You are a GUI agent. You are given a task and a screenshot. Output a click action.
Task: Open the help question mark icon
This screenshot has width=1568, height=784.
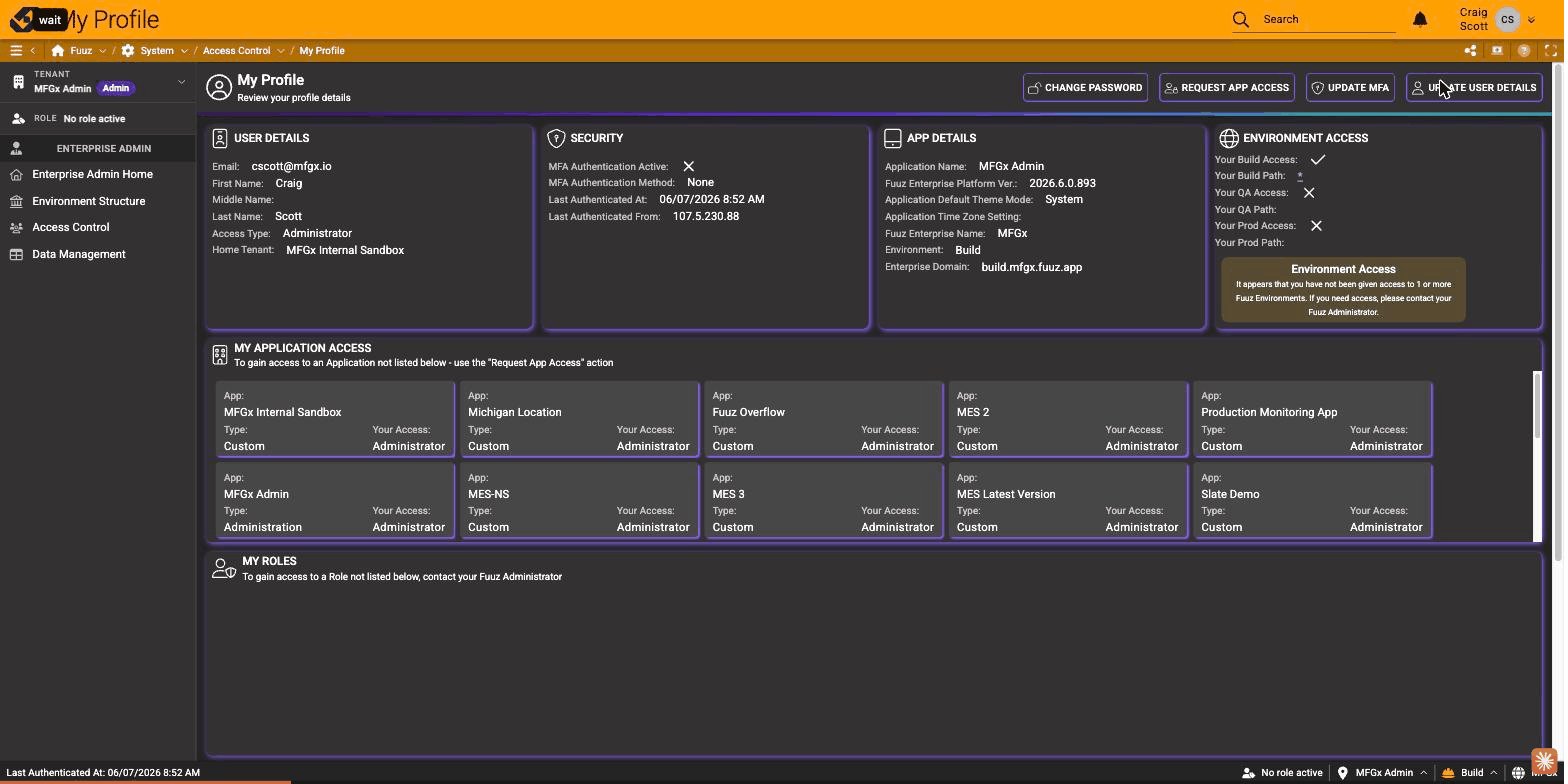tap(1524, 50)
